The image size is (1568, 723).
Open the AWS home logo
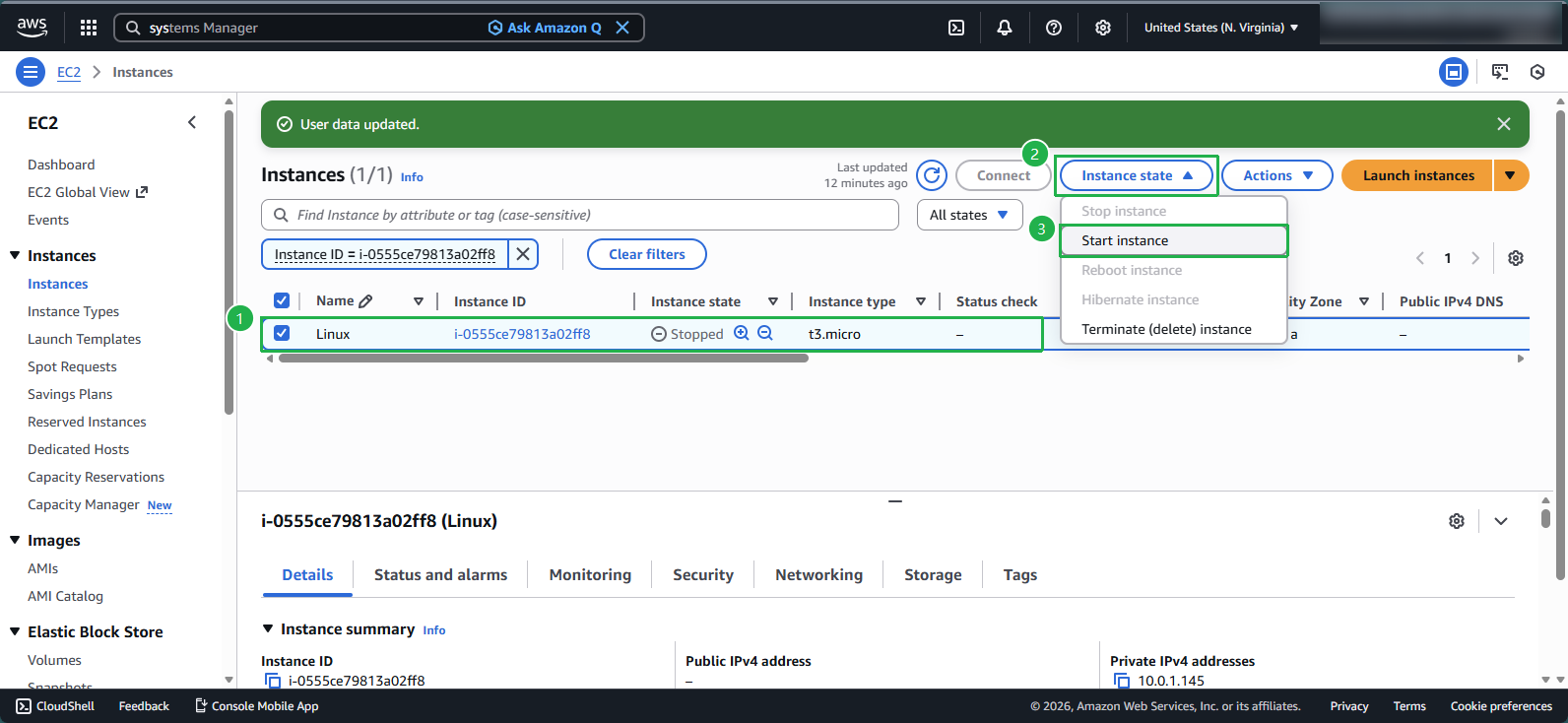(x=32, y=28)
